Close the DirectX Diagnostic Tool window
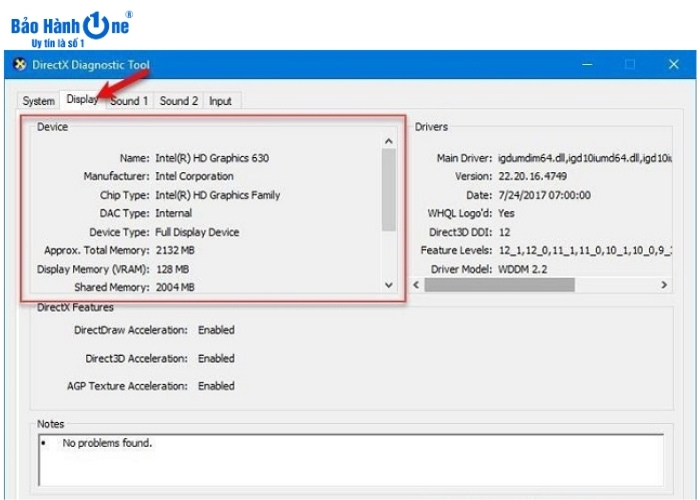The image size is (700, 500). pyautogui.click(x=674, y=65)
